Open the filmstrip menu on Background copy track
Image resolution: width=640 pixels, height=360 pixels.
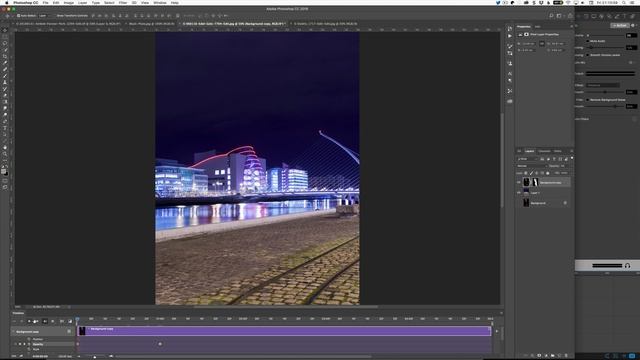click(69, 332)
